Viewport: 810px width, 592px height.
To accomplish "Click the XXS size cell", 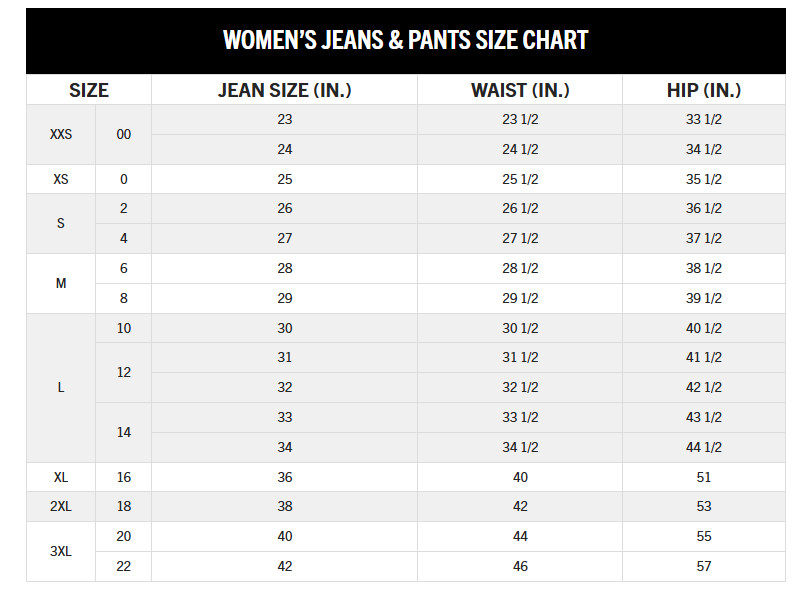I will point(61,135).
